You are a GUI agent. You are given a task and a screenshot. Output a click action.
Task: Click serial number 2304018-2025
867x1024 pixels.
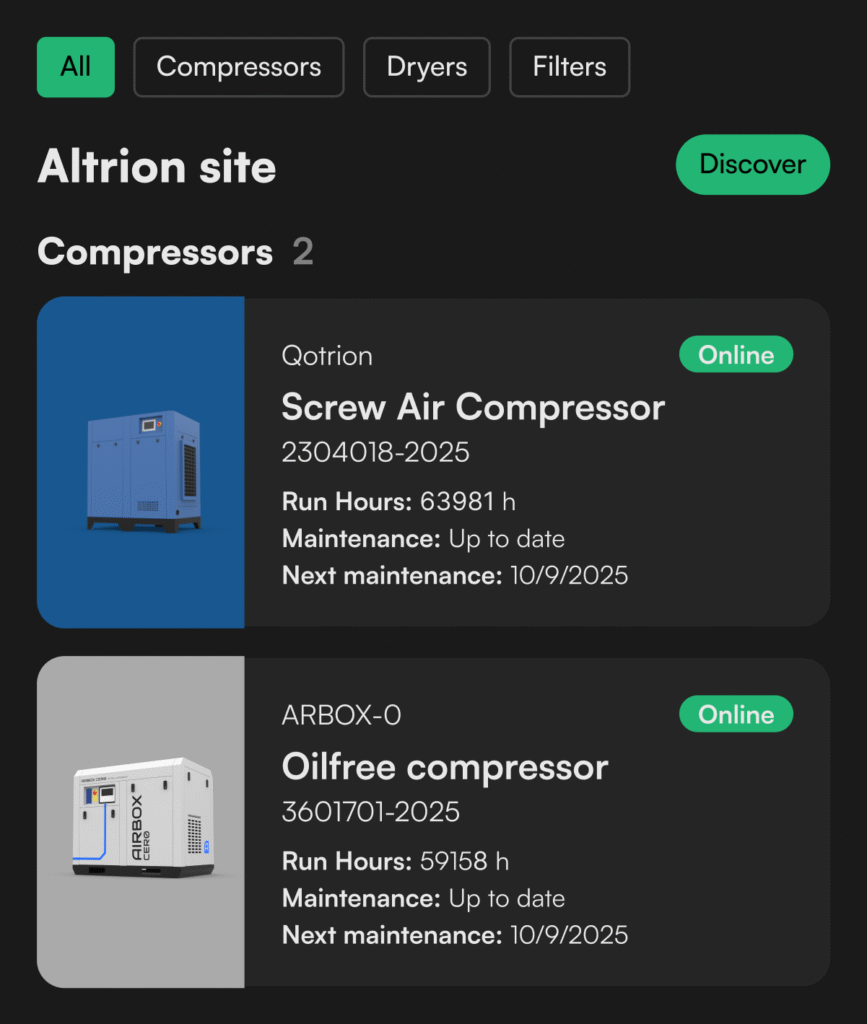[376, 453]
